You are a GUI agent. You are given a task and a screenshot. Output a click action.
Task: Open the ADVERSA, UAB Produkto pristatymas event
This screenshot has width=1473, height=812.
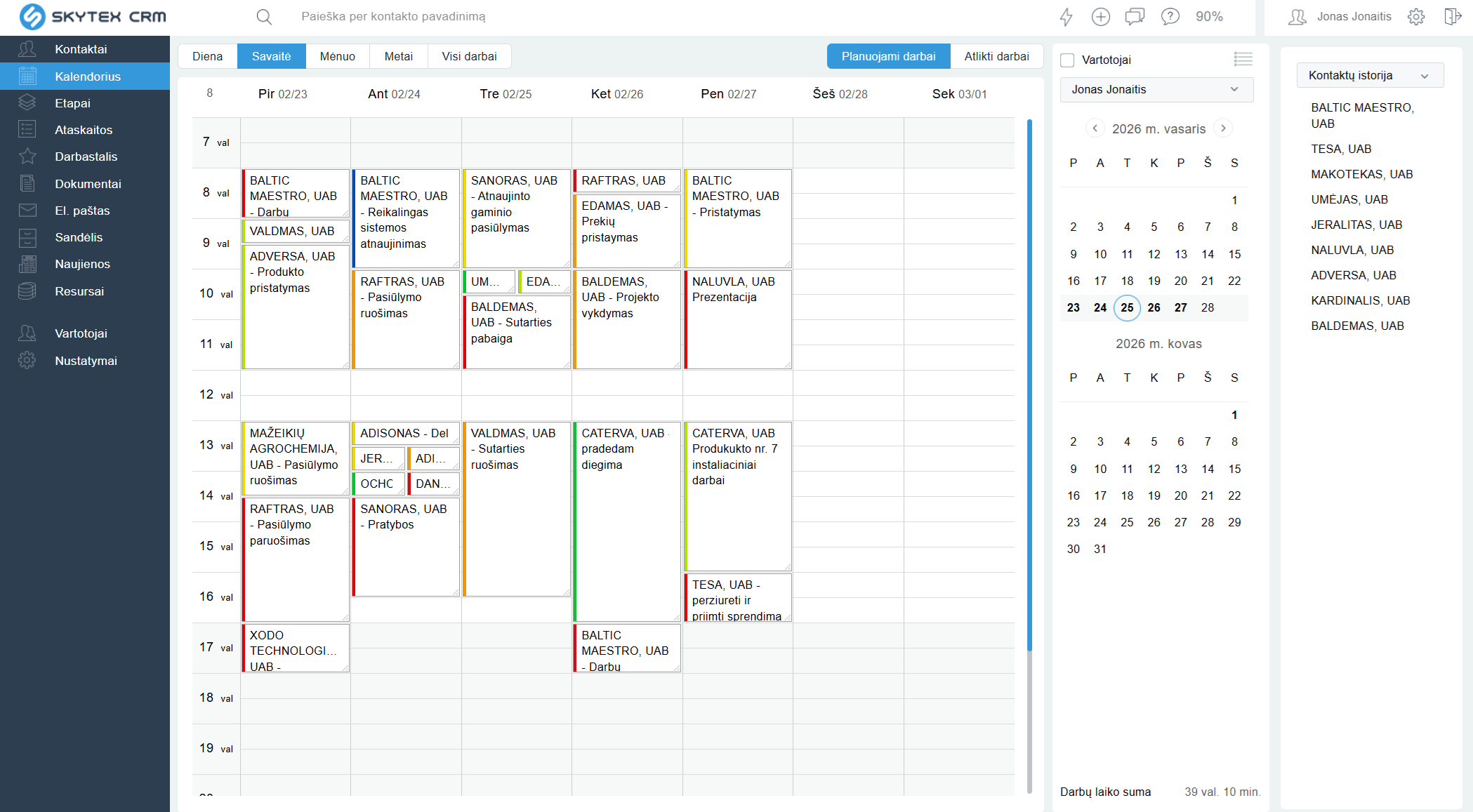coord(296,307)
